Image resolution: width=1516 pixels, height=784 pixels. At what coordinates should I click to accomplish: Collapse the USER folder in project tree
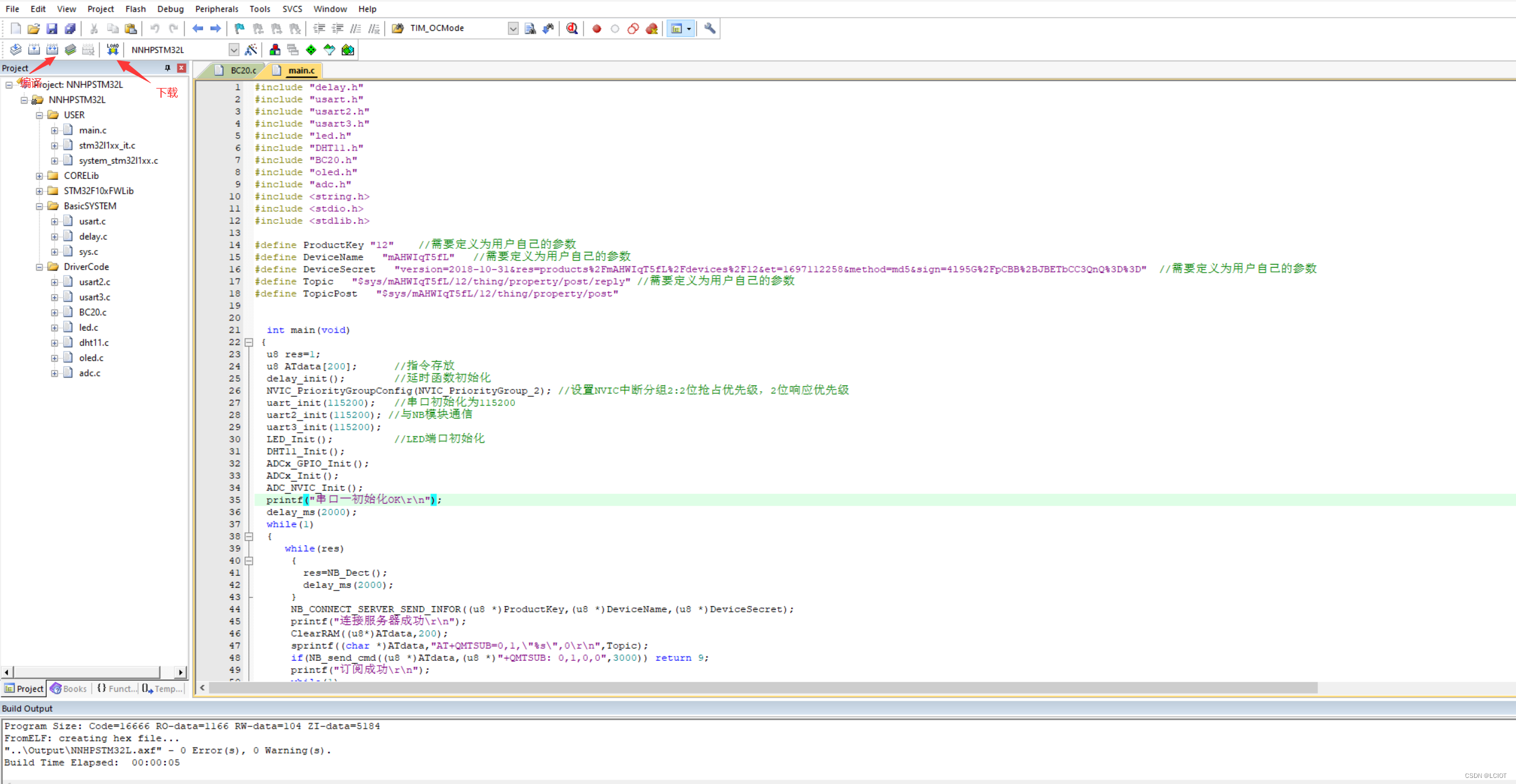click(39, 115)
